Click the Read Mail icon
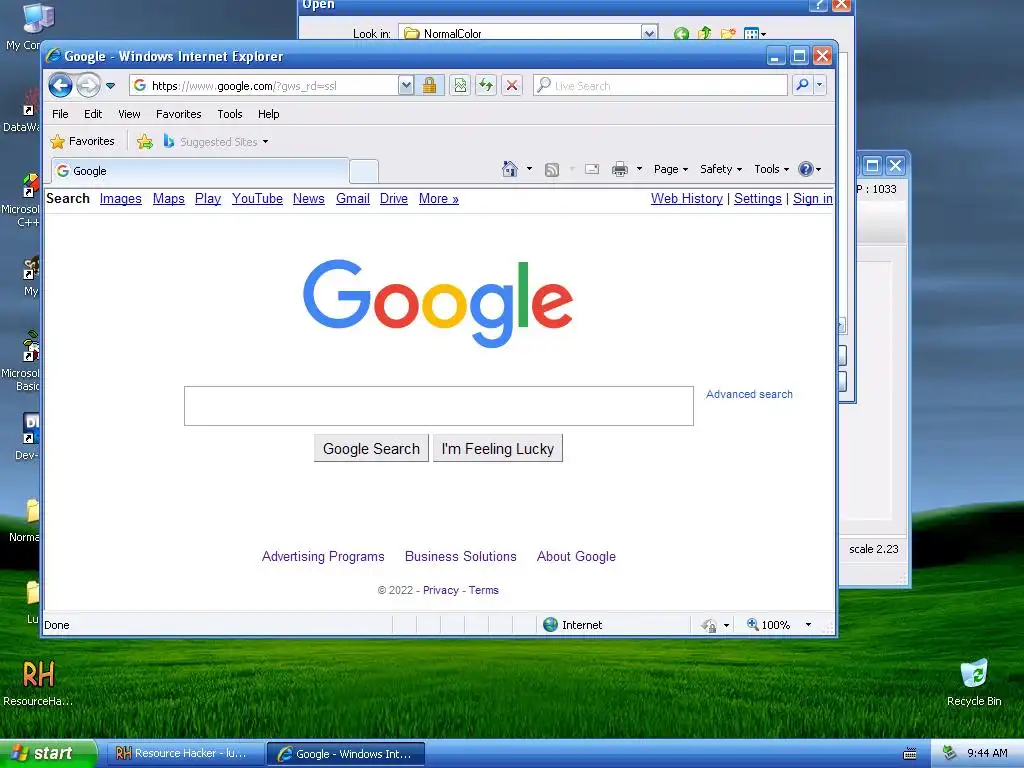Image resolution: width=1024 pixels, height=768 pixels. 592,170
